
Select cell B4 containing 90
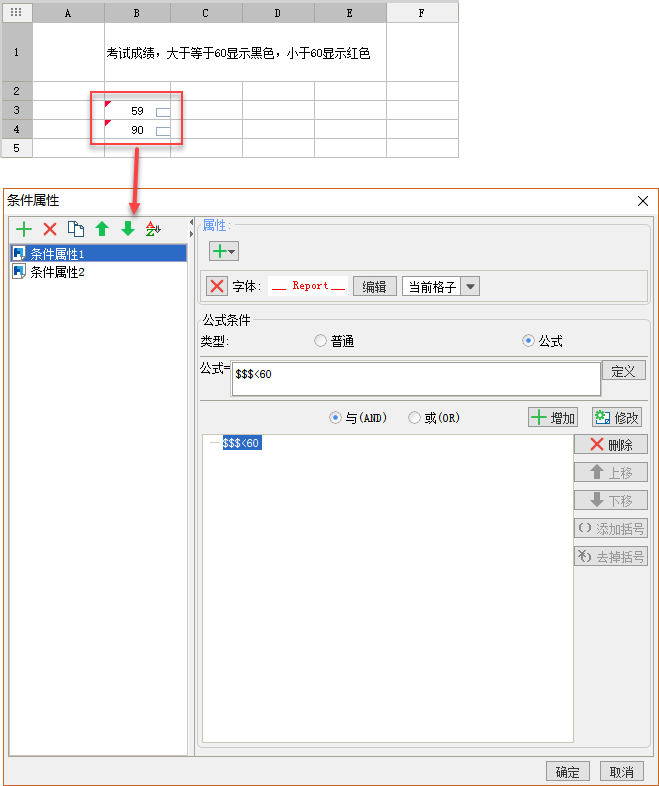(137, 129)
